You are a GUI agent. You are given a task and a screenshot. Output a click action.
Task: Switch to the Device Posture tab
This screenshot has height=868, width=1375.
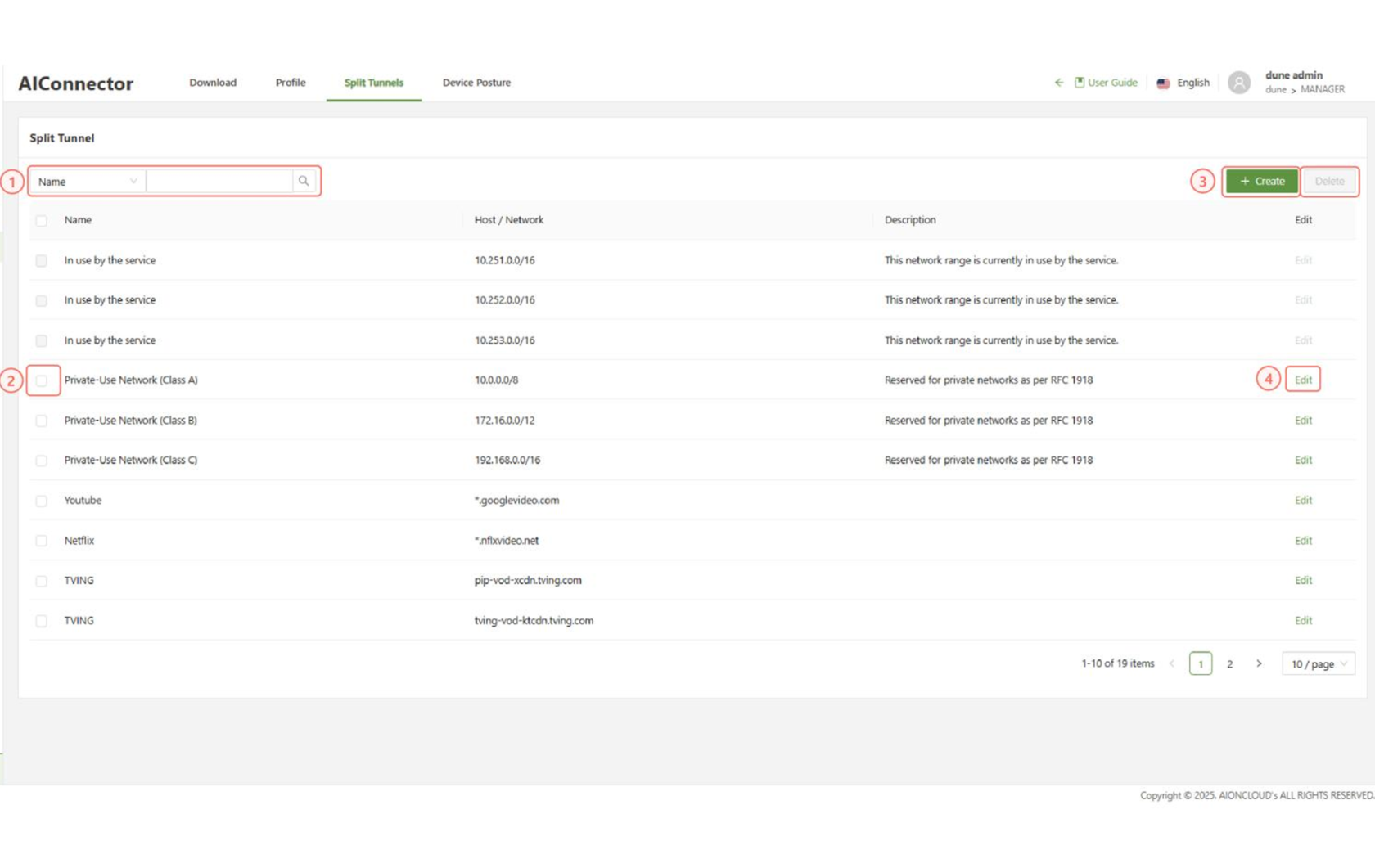coord(476,83)
